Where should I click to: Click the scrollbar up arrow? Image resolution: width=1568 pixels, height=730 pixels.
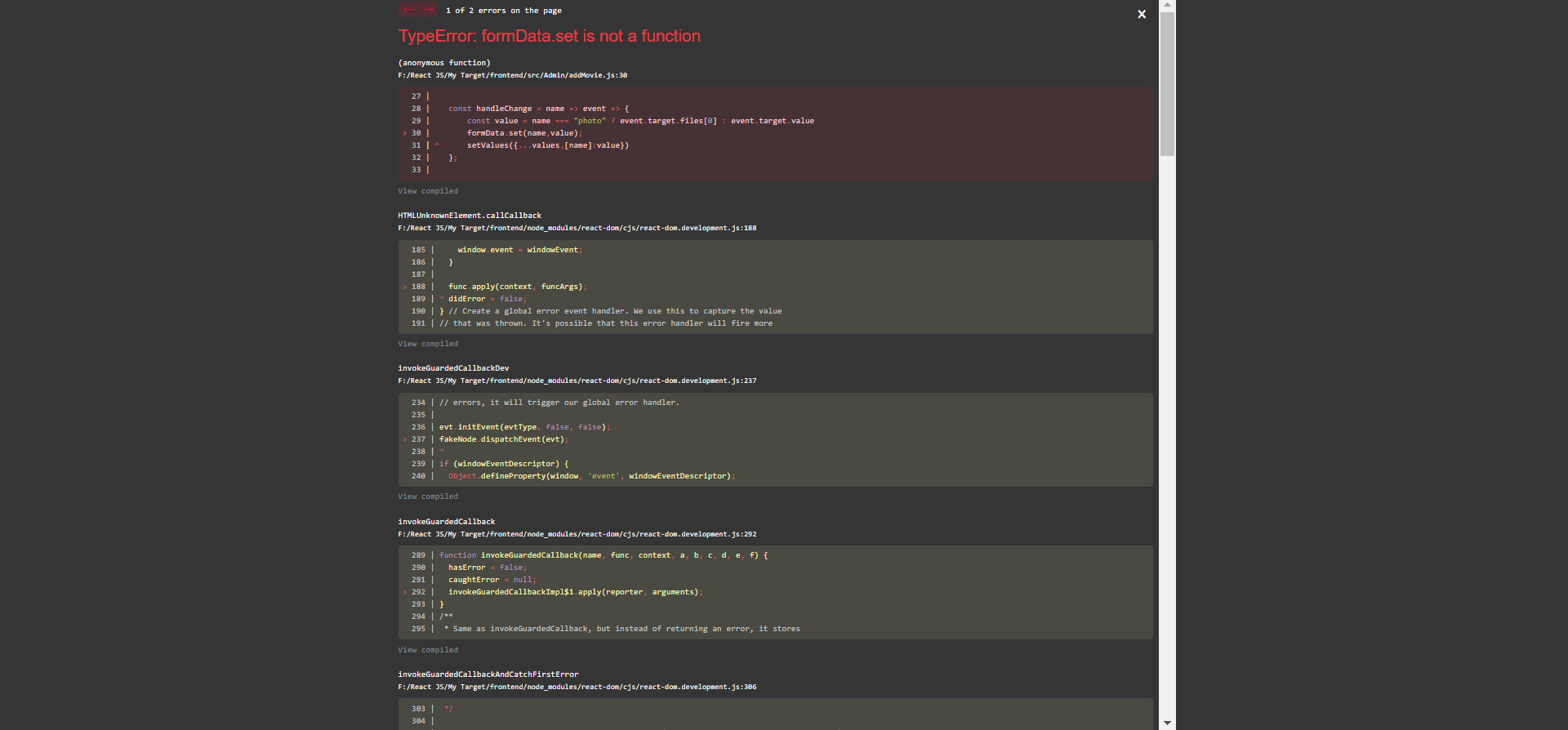pos(1168,5)
